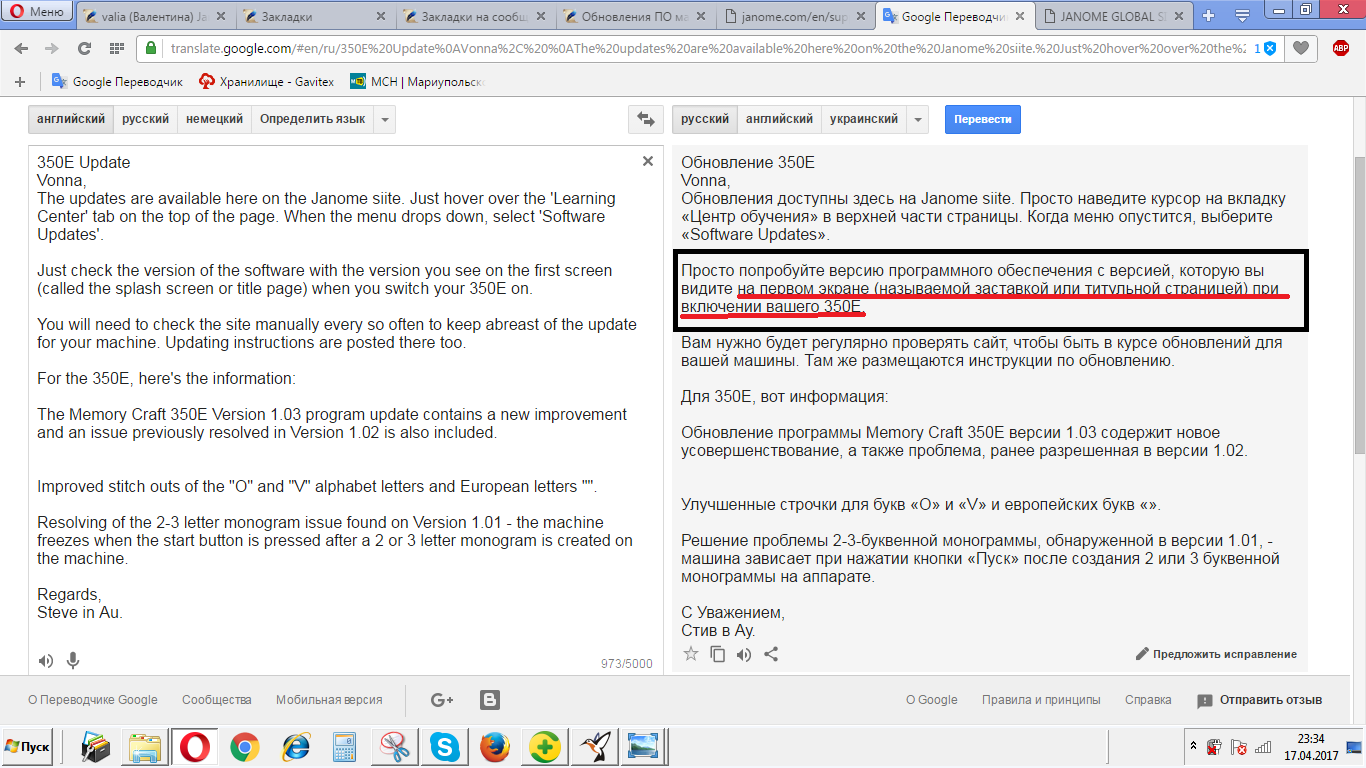This screenshot has height=768, width=1366.
Task: Add page to bookmarks with the heart icon
Action: (1300, 48)
